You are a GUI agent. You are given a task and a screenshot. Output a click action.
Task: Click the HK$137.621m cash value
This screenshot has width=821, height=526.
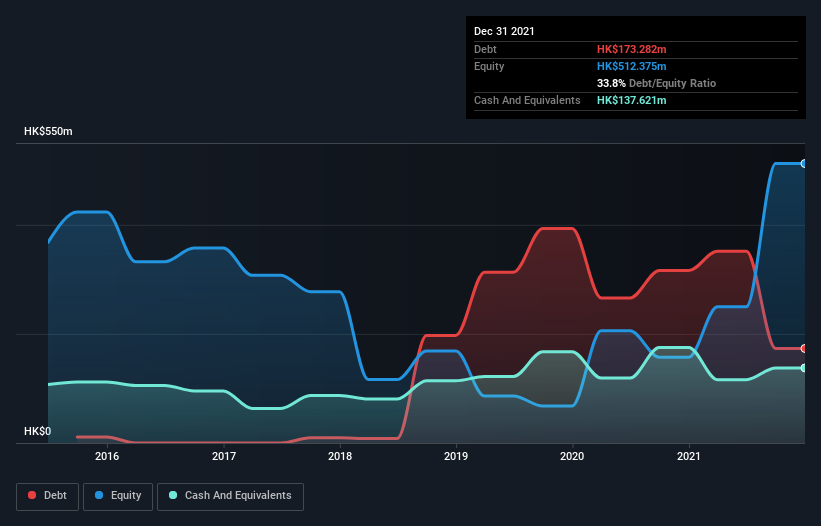pyautogui.click(x=631, y=100)
